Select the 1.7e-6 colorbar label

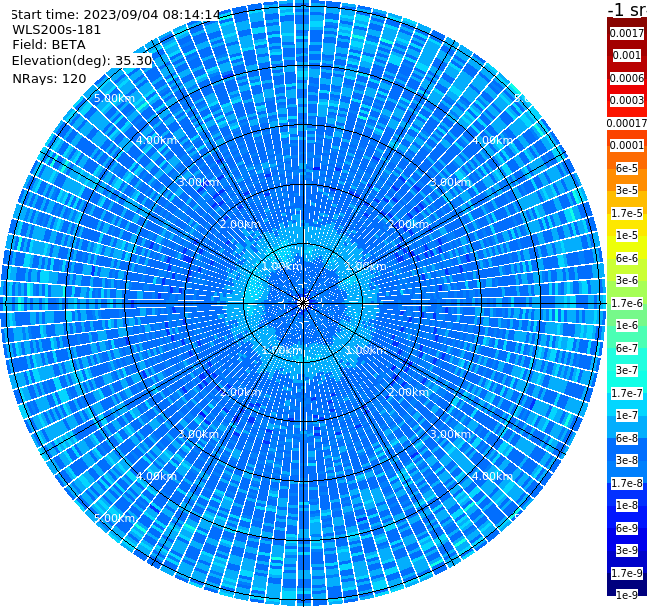627,303
